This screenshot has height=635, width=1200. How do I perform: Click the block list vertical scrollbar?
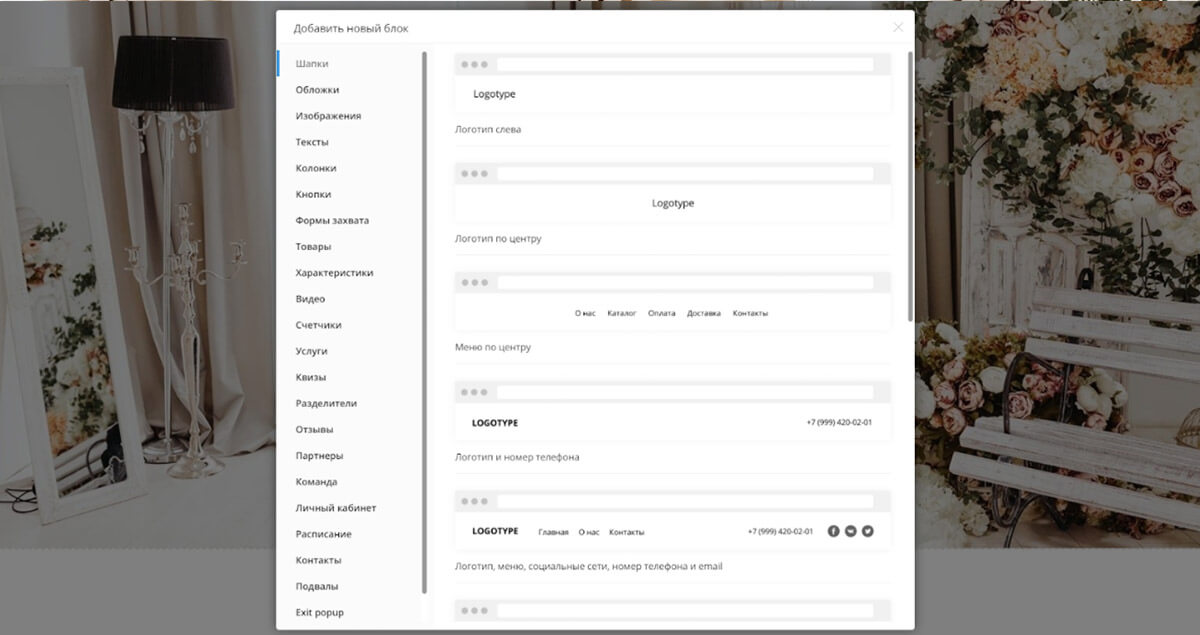click(910, 186)
